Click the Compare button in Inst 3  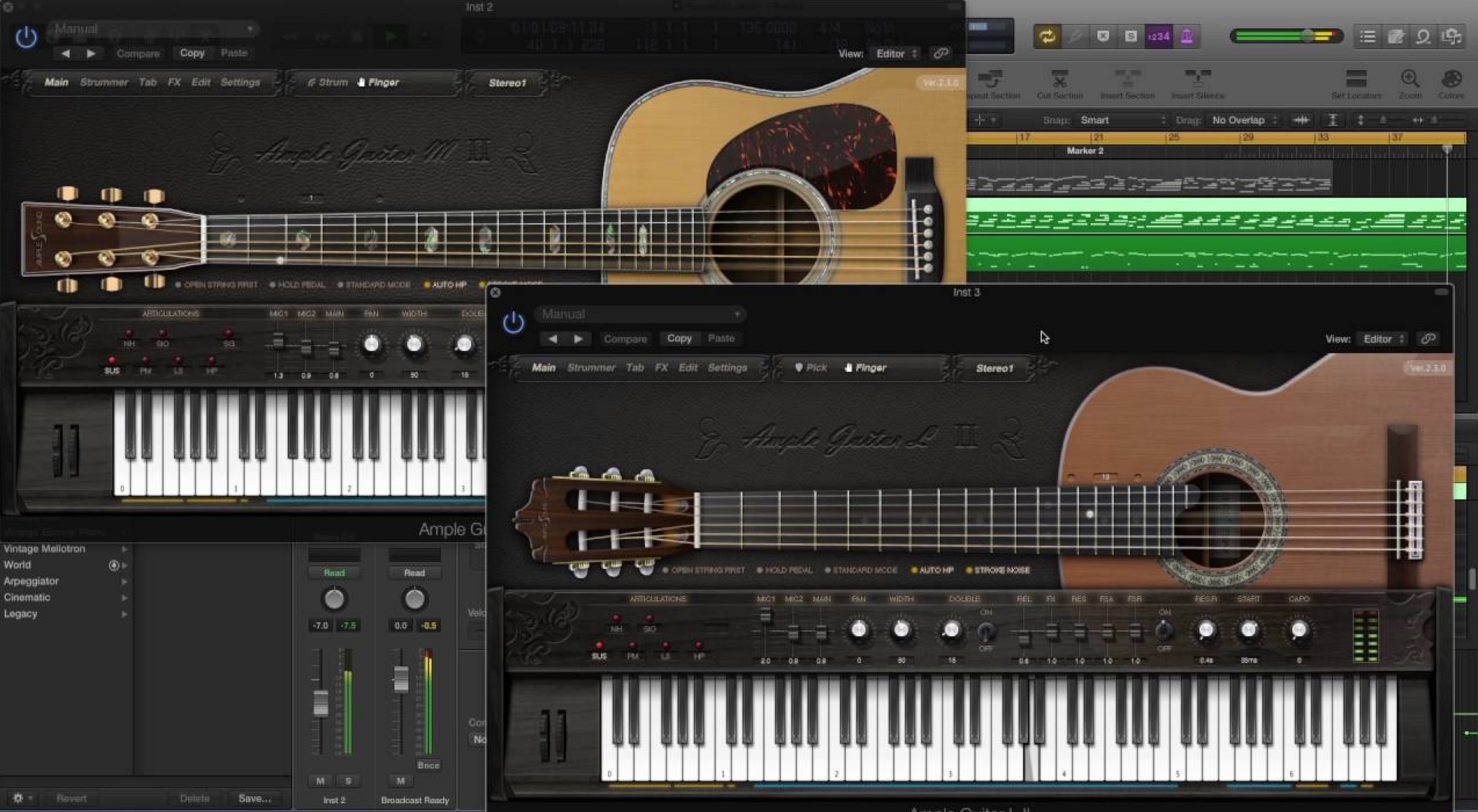click(x=626, y=338)
